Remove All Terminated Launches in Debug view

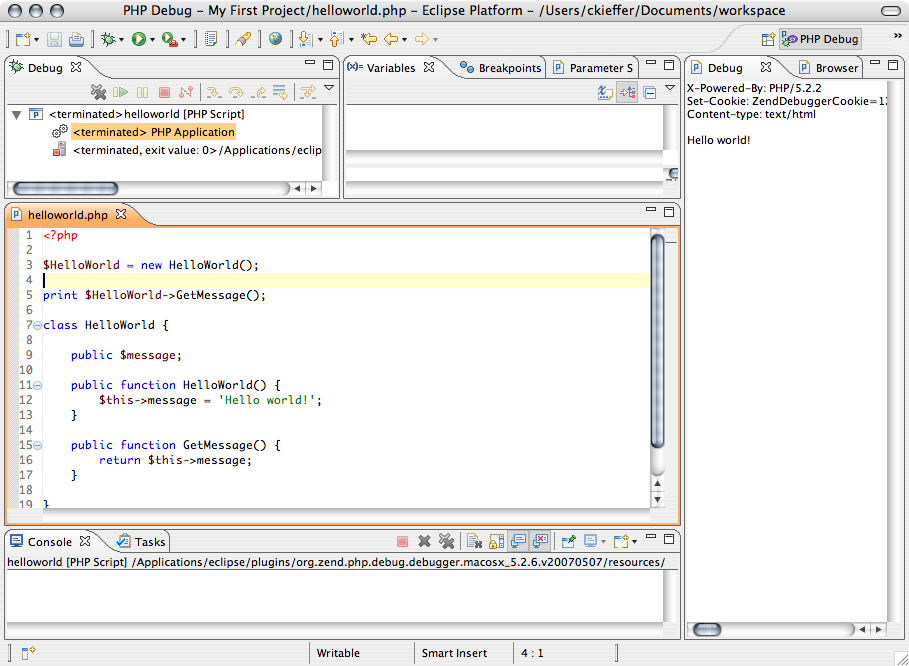click(x=98, y=92)
